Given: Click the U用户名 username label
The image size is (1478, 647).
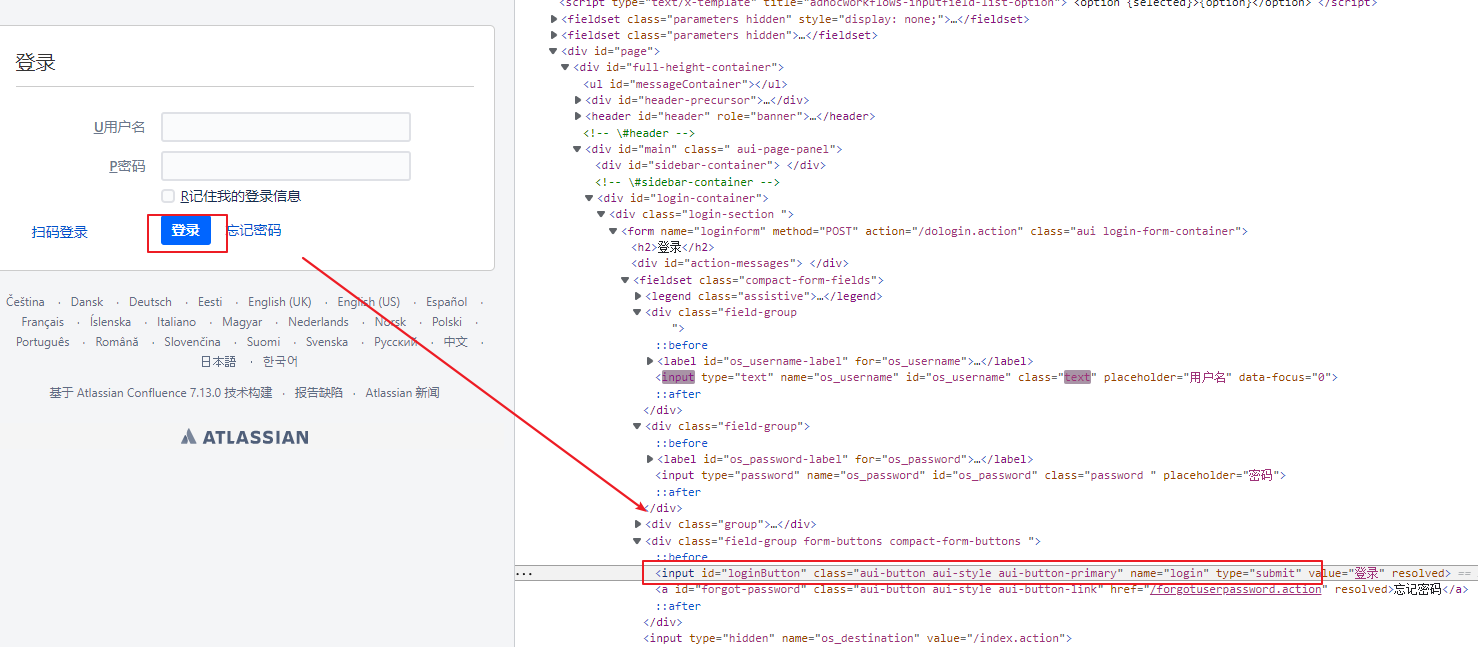Looking at the screenshot, I should 119,127.
